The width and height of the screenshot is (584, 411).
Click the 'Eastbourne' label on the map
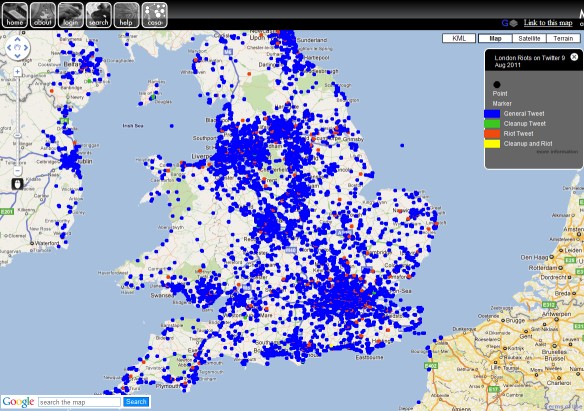(369, 357)
